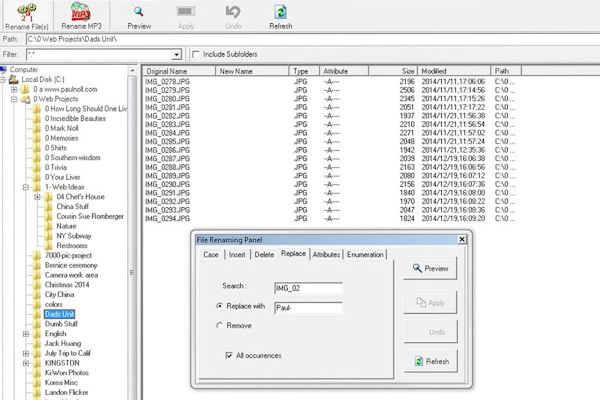
Task: Click folder icon beside 7000-pic-project
Action: pos(37,255)
